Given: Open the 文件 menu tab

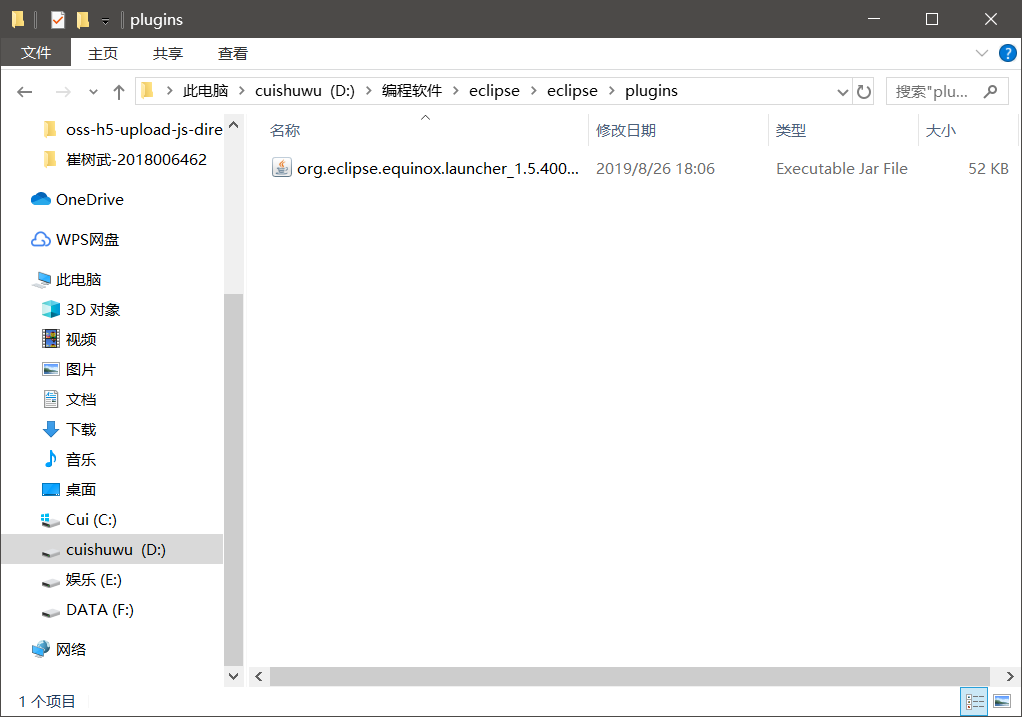Looking at the screenshot, I should tap(36, 53).
